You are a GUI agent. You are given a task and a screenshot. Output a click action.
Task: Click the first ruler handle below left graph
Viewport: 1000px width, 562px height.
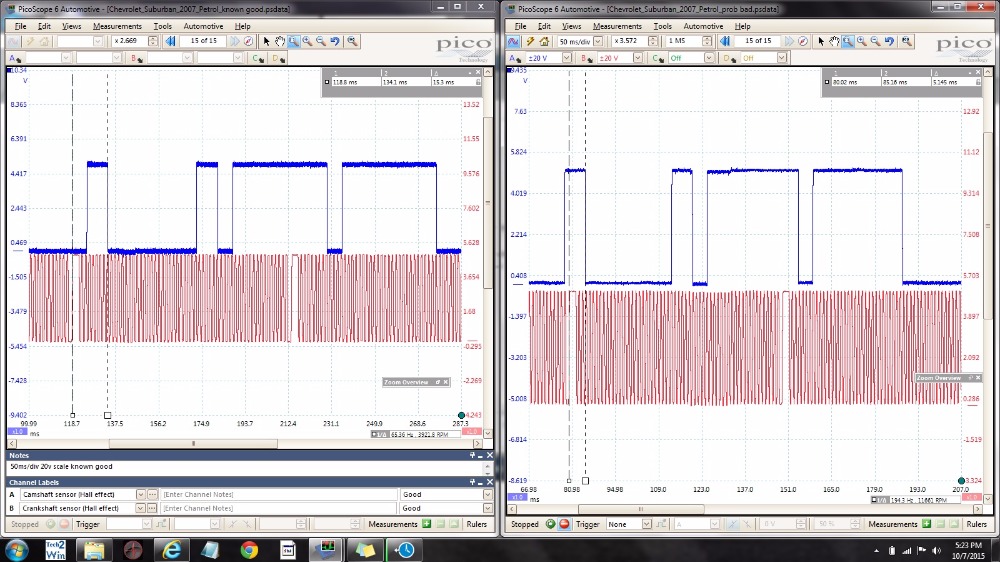pos(72,414)
